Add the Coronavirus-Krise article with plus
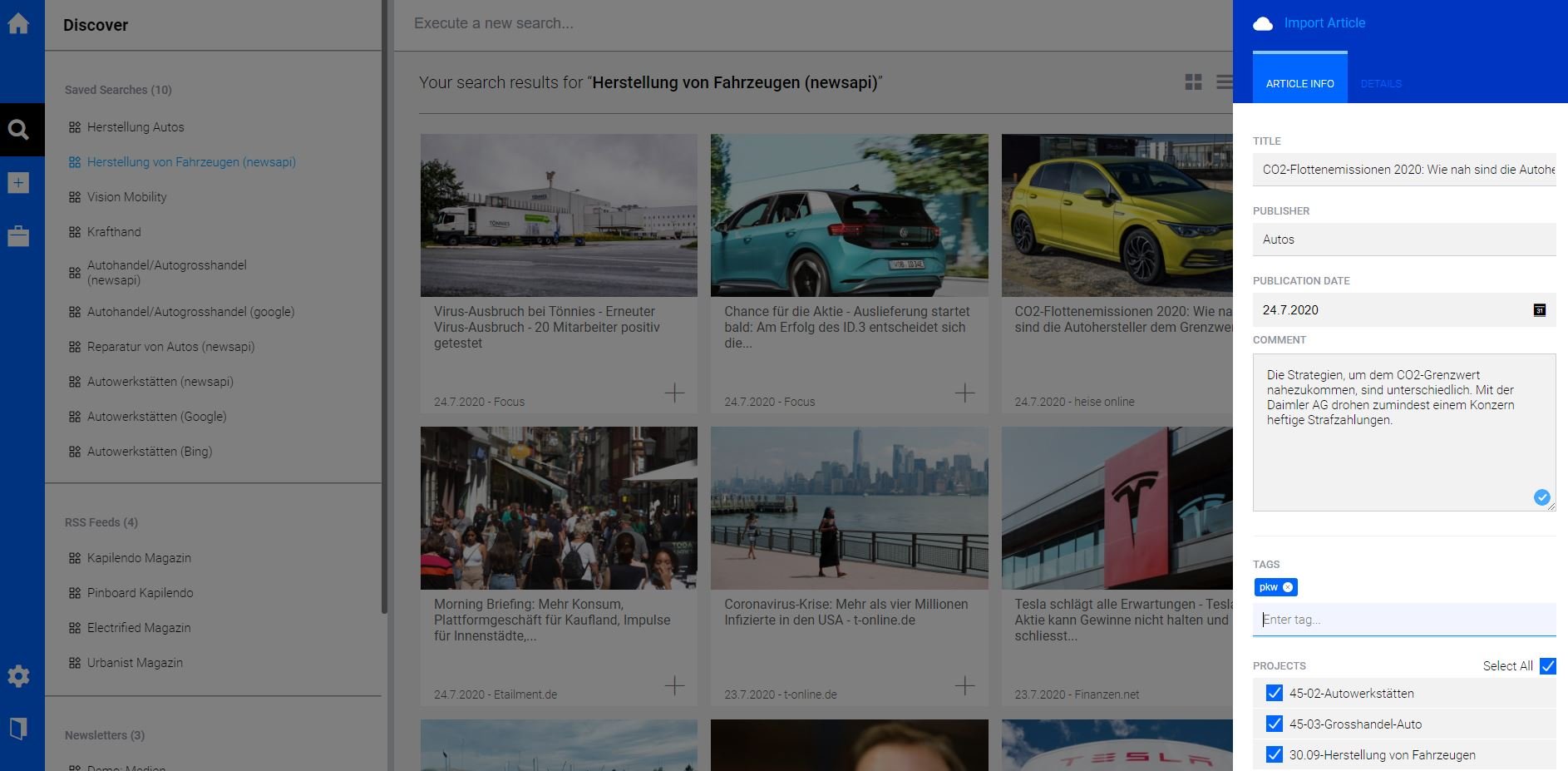Screen dimensions: 1568x771 point(964,685)
